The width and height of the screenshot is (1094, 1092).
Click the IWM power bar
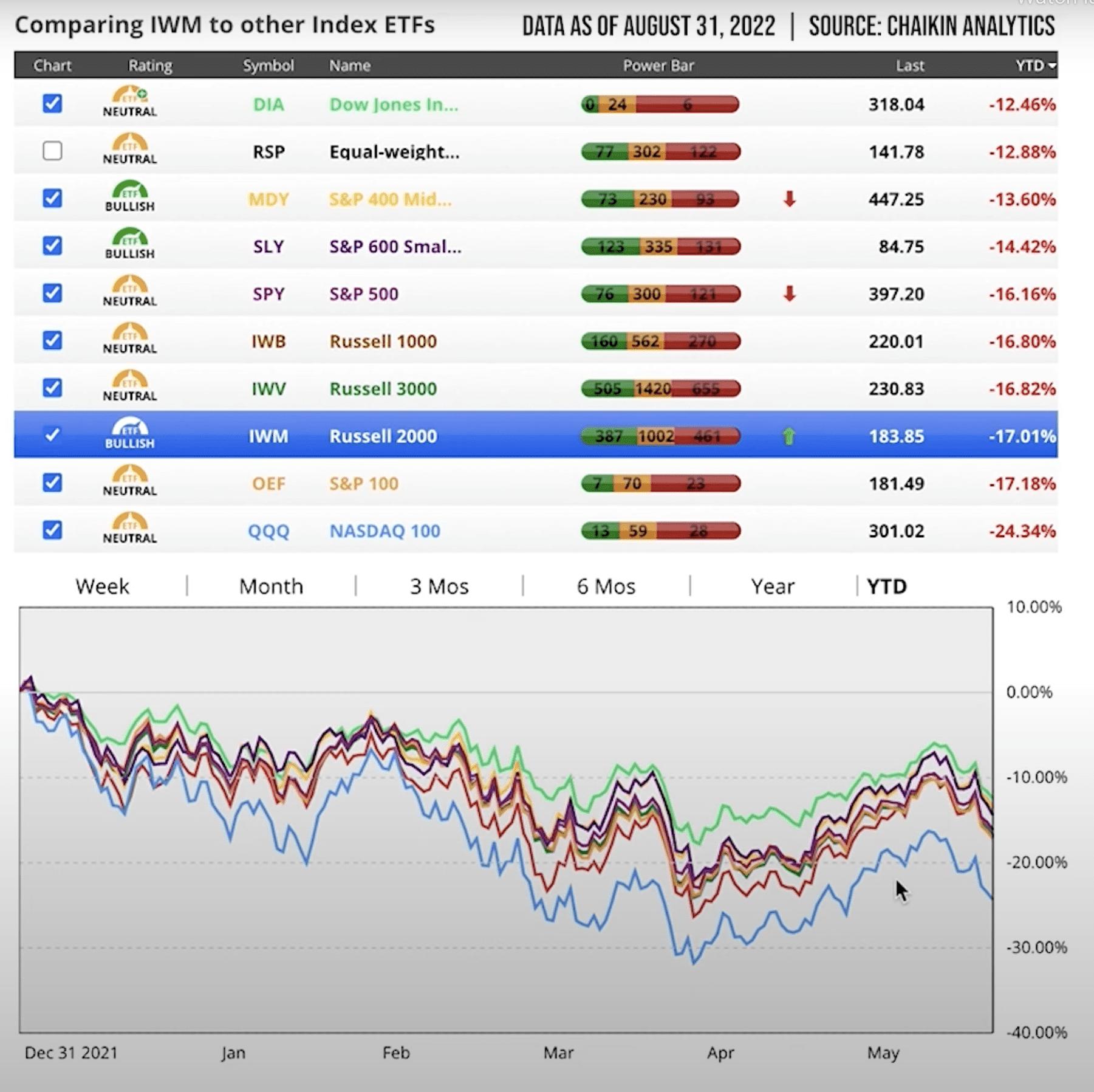pyautogui.click(x=660, y=436)
